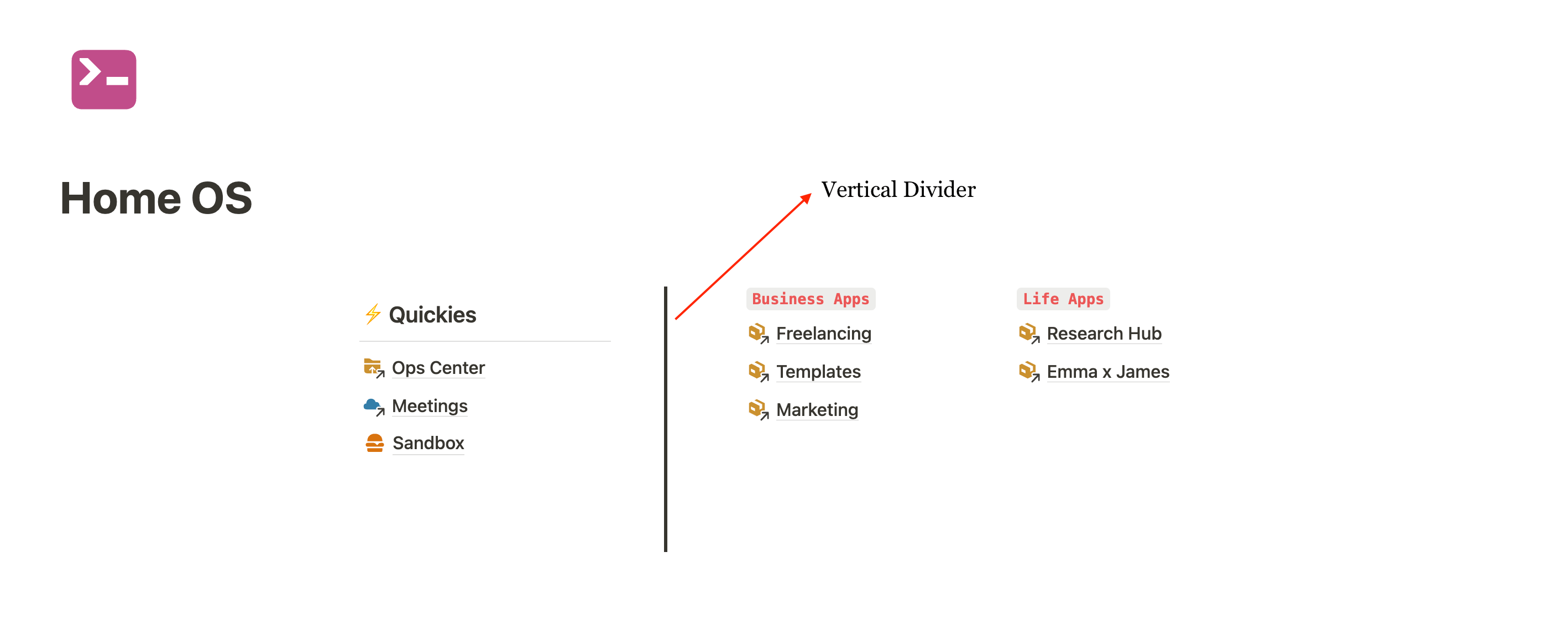Image resolution: width=1568 pixels, height=635 pixels.
Task: Click the Home OS terminal icon
Action: point(105,80)
